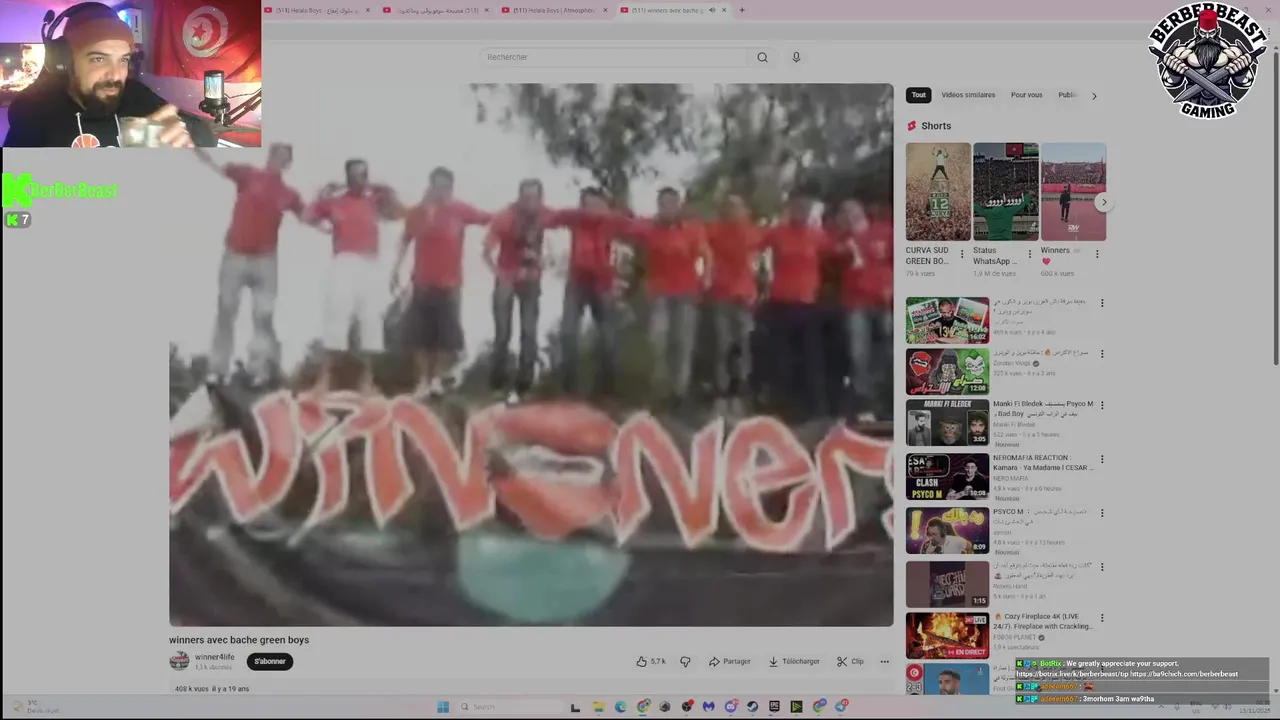This screenshot has height=720, width=1280.
Task: Click video title winners avec bache green boys
Action: [239, 640]
